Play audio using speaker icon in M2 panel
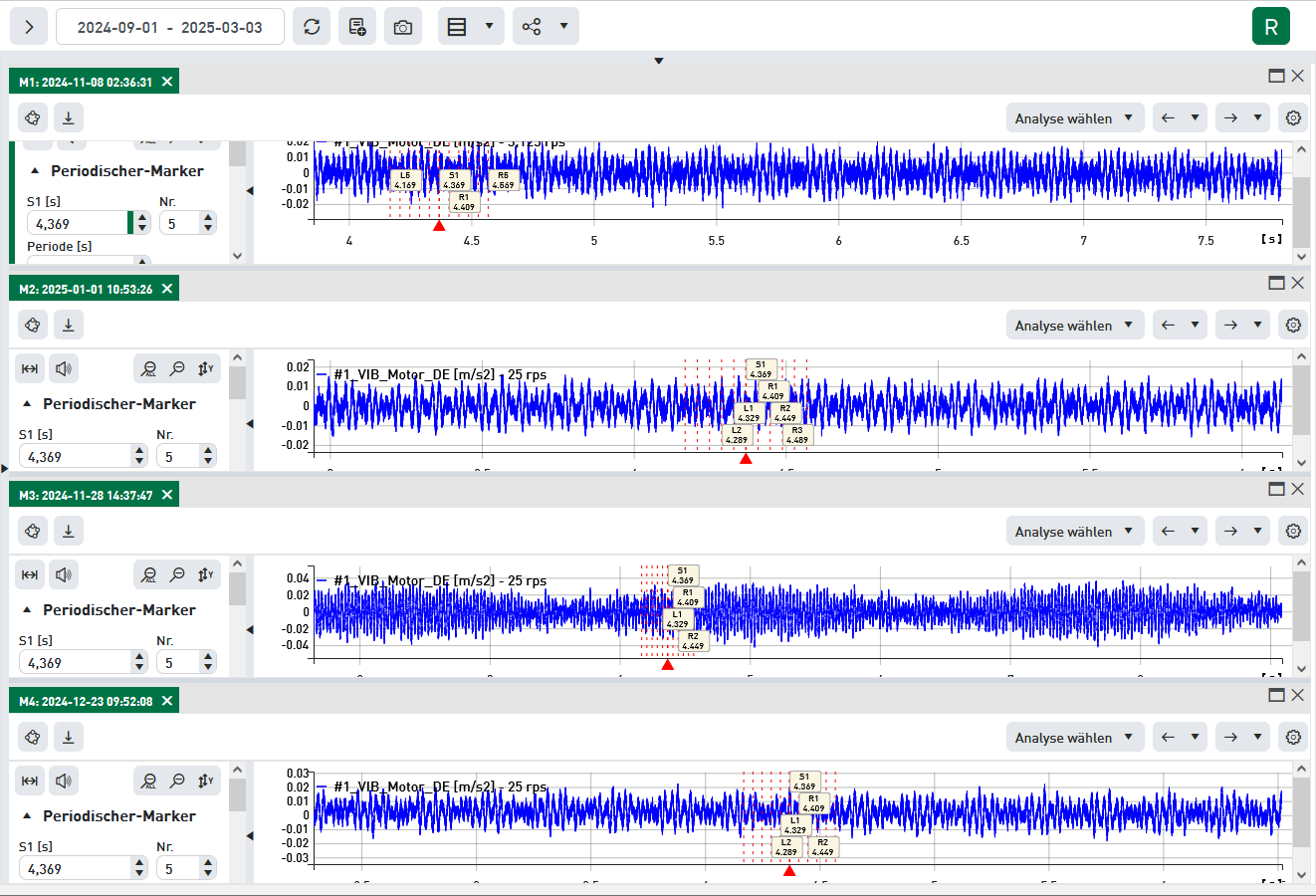 64,369
